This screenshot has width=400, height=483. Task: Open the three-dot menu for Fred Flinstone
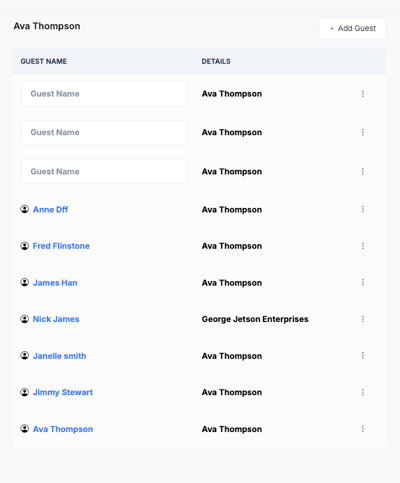click(x=363, y=246)
